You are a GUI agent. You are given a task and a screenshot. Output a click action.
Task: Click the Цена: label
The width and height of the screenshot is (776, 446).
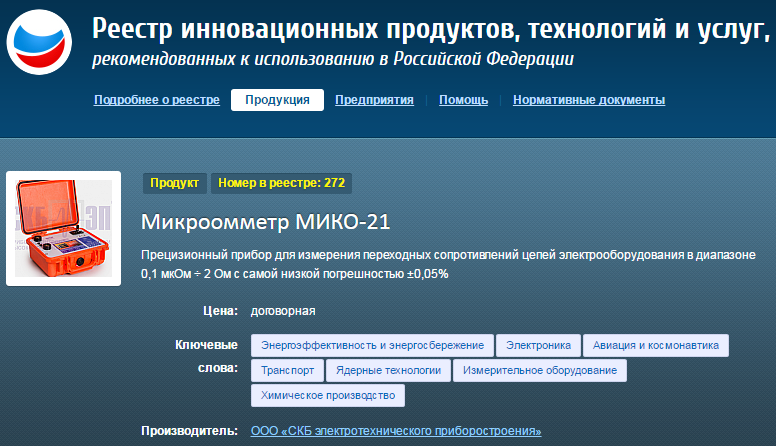point(221,311)
